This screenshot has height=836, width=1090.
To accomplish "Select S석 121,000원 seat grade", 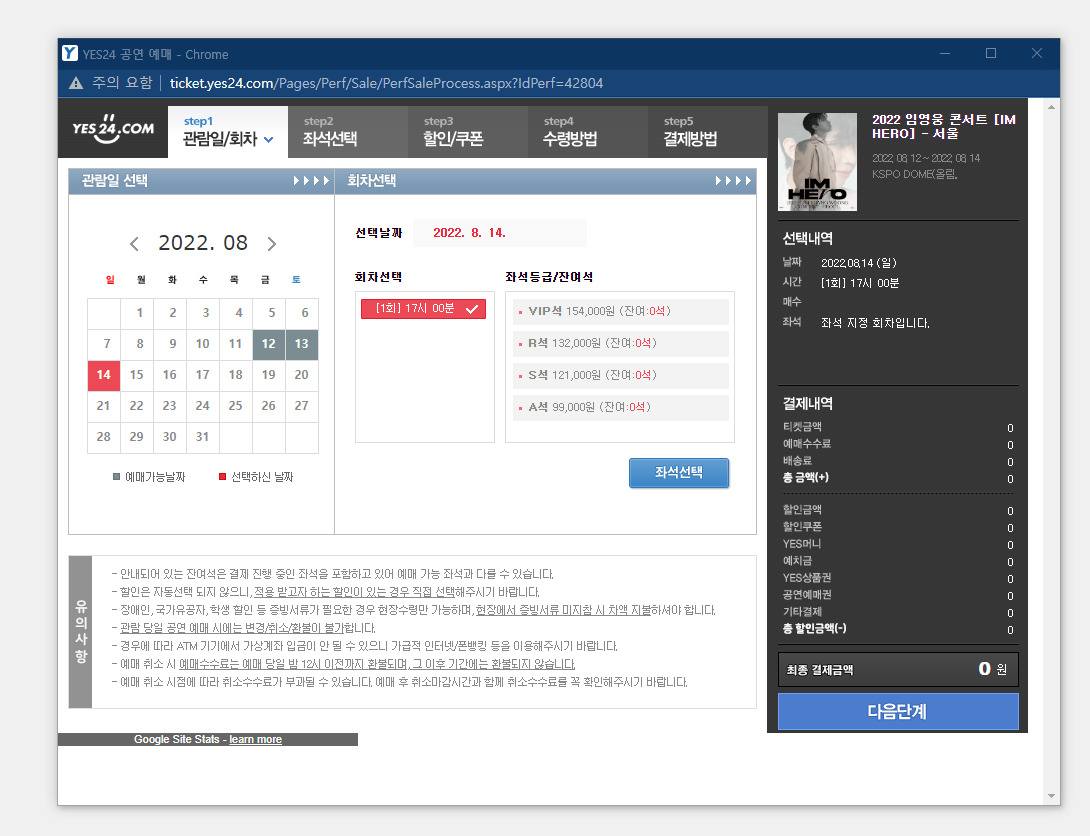I will pyautogui.click(x=620, y=375).
